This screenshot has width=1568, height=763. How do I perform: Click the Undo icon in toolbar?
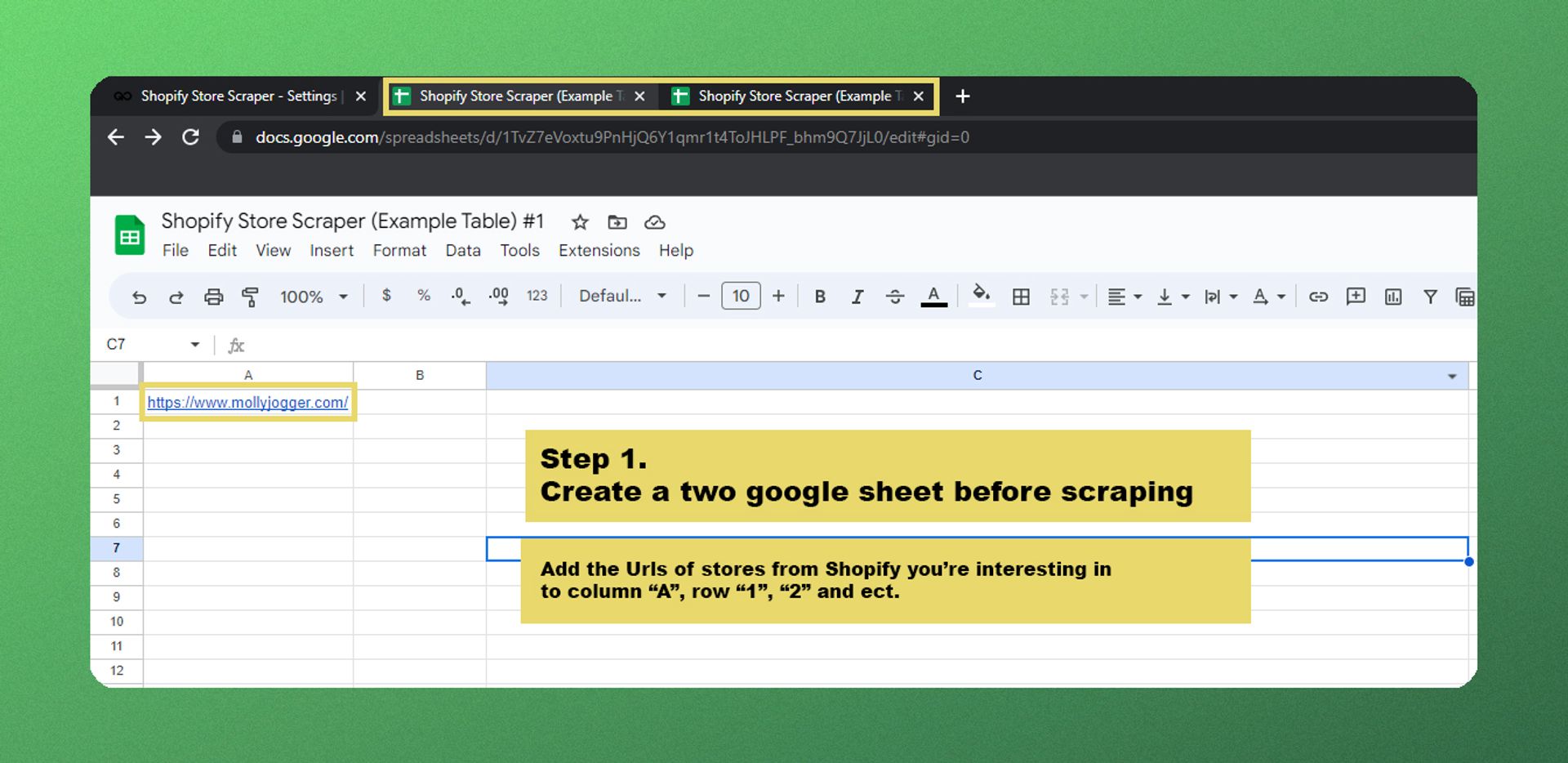(x=139, y=297)
